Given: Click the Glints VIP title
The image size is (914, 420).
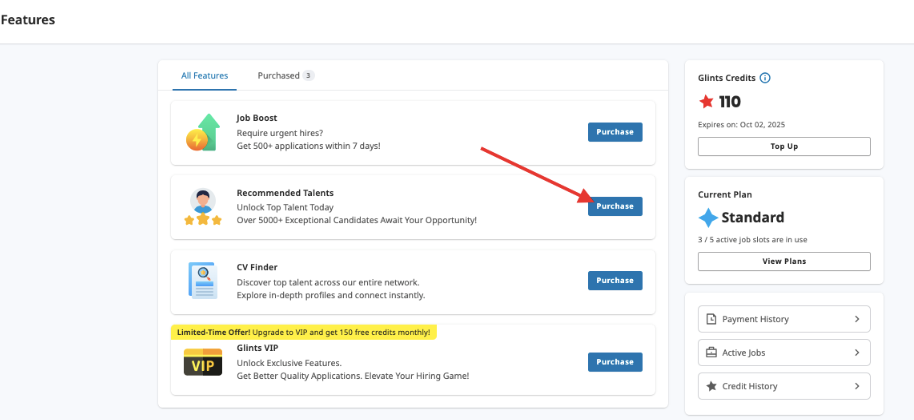Looking at the screenshot, I should coord(257,348).
